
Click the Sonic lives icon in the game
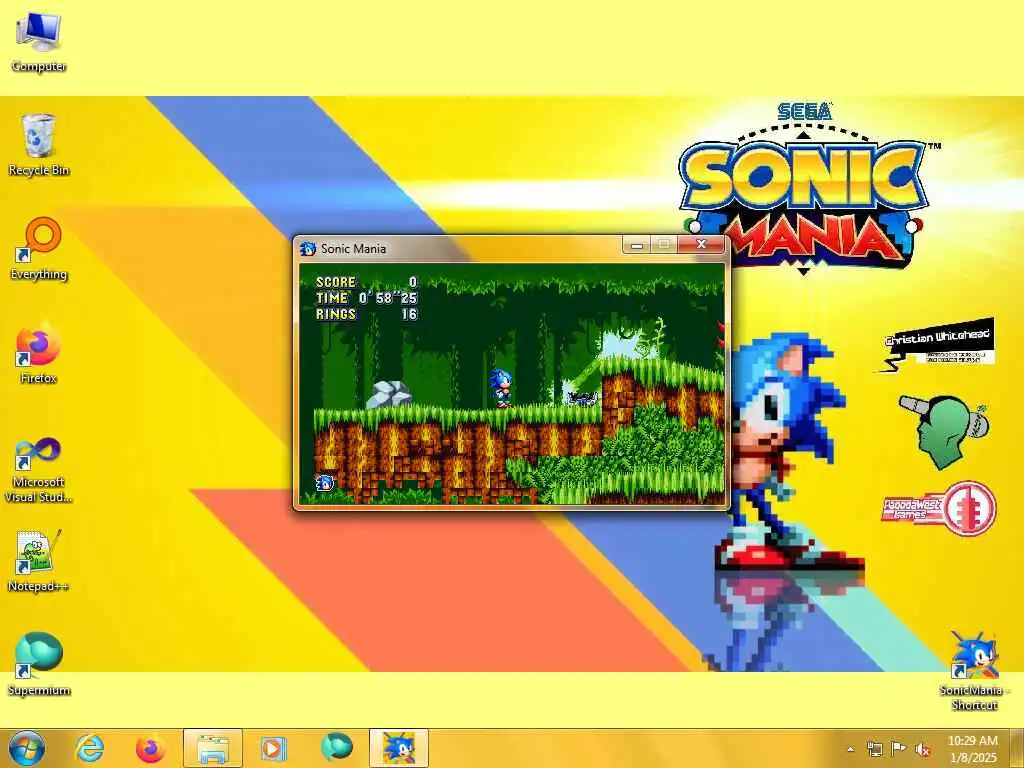click(x=325, y=483)
